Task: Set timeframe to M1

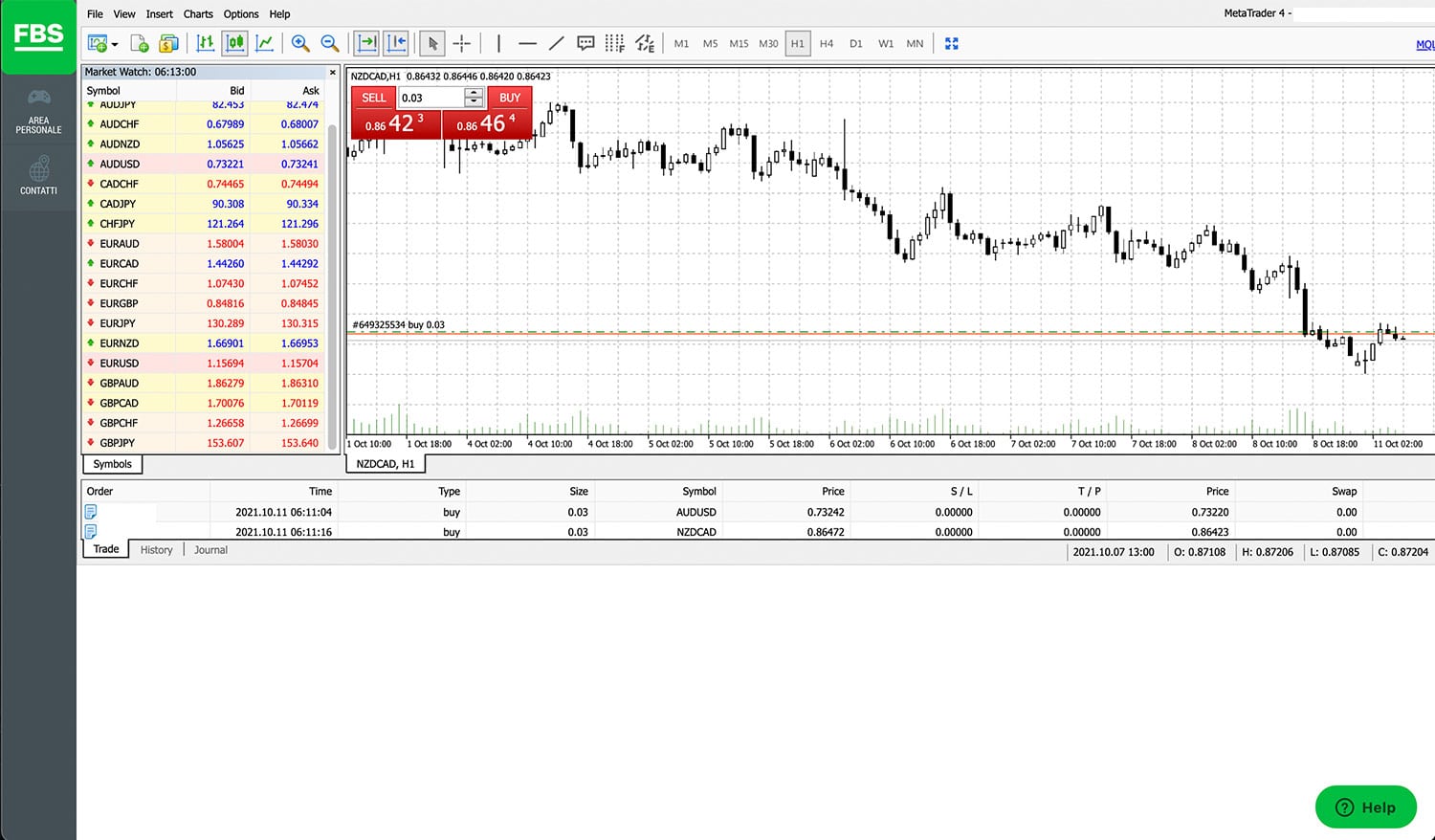Action: click(x=681, y=44)
